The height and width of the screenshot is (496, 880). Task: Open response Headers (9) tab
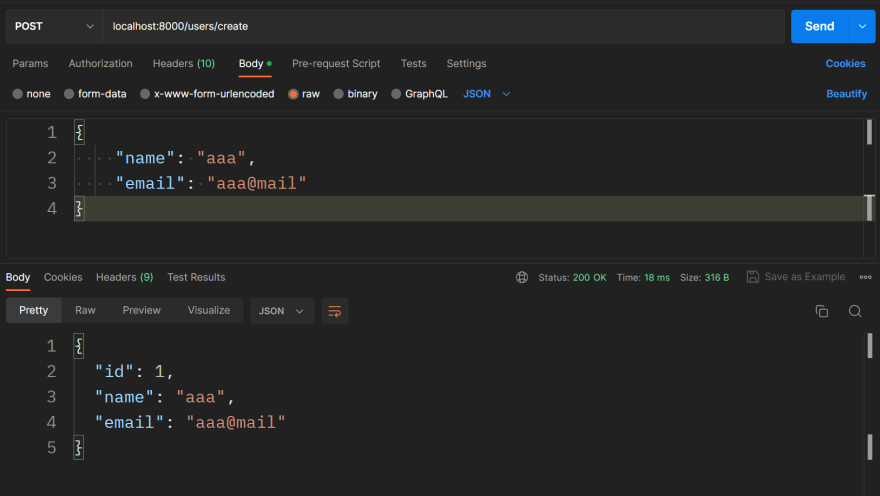[125, 277]
